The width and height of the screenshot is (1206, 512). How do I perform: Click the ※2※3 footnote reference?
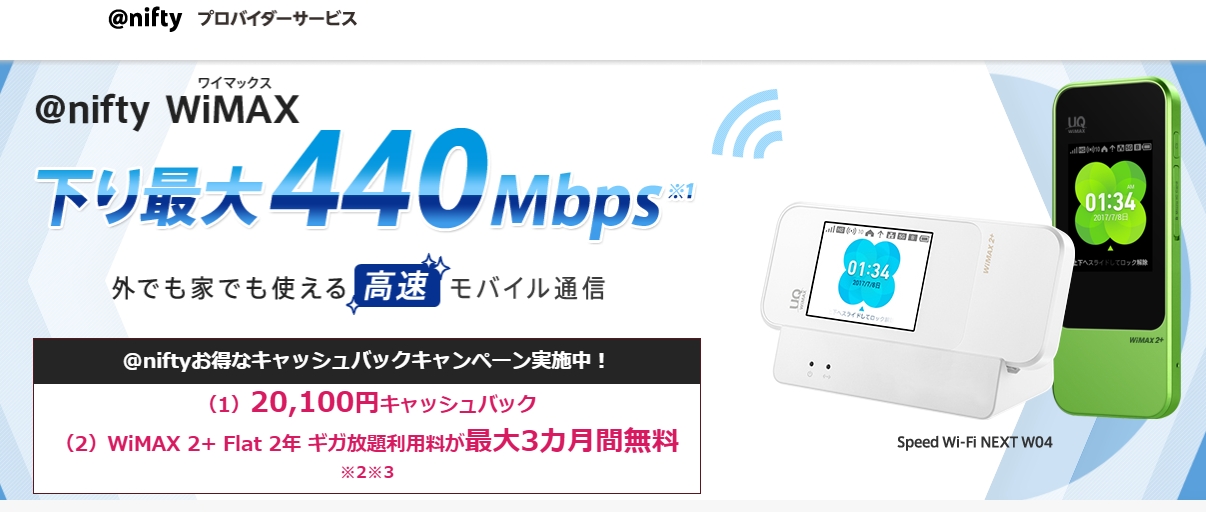pyautogui.click(x=368, y=472)
